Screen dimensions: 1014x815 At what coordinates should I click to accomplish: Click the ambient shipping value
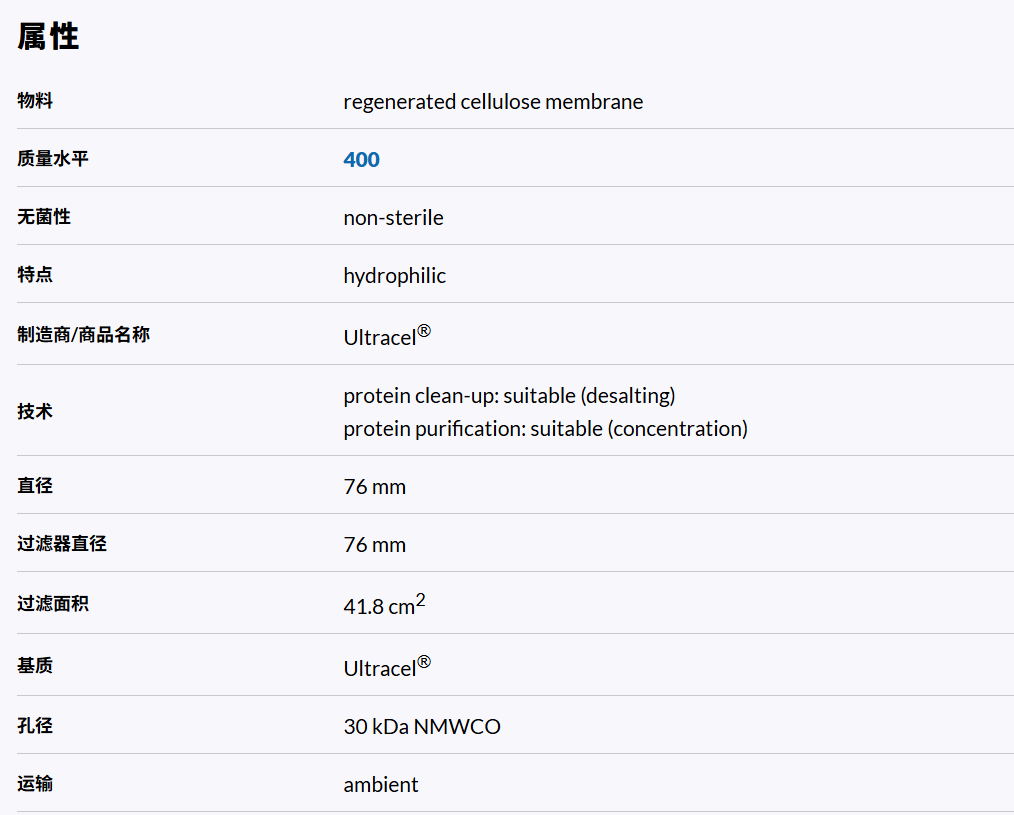click(380, 785)
